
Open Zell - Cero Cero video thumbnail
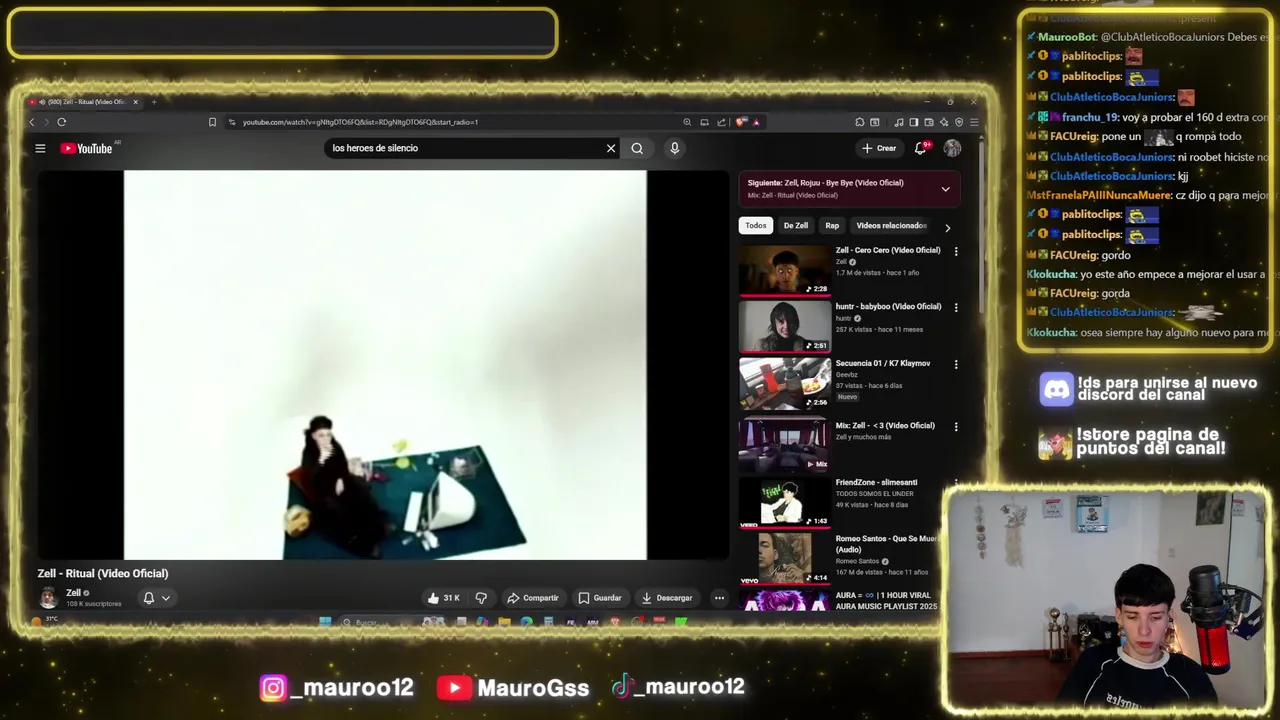(785, 270)
